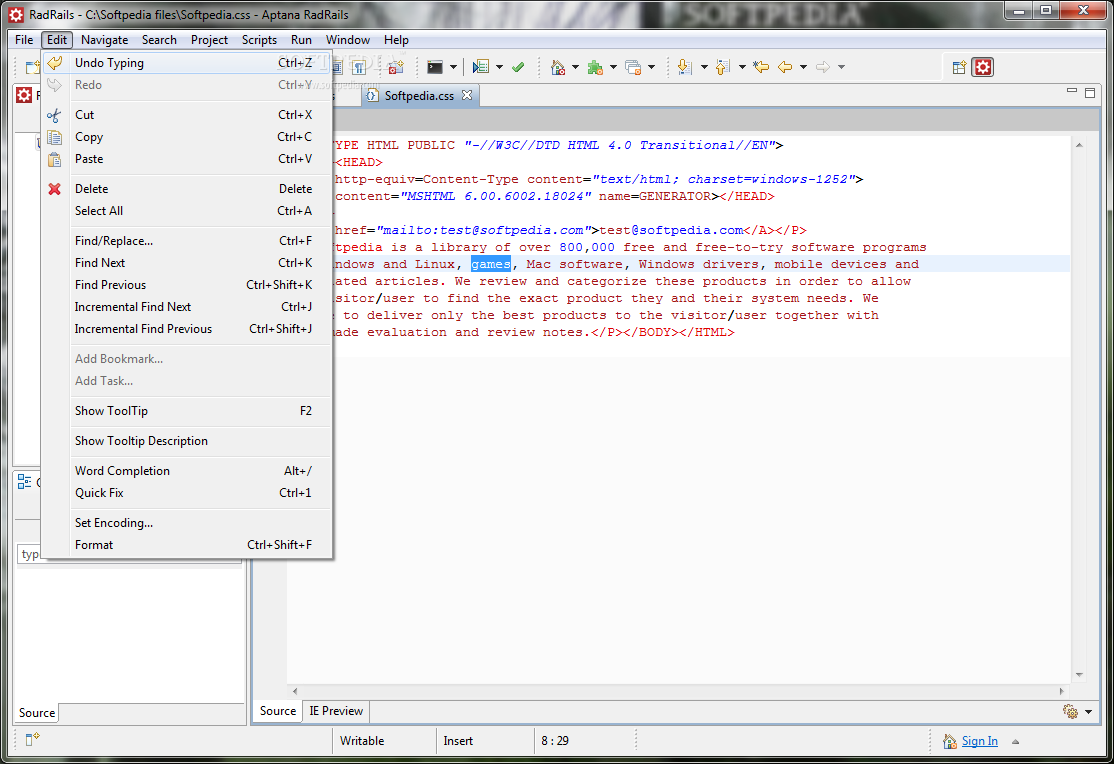Open the Scripts menu

click(259, 40)
